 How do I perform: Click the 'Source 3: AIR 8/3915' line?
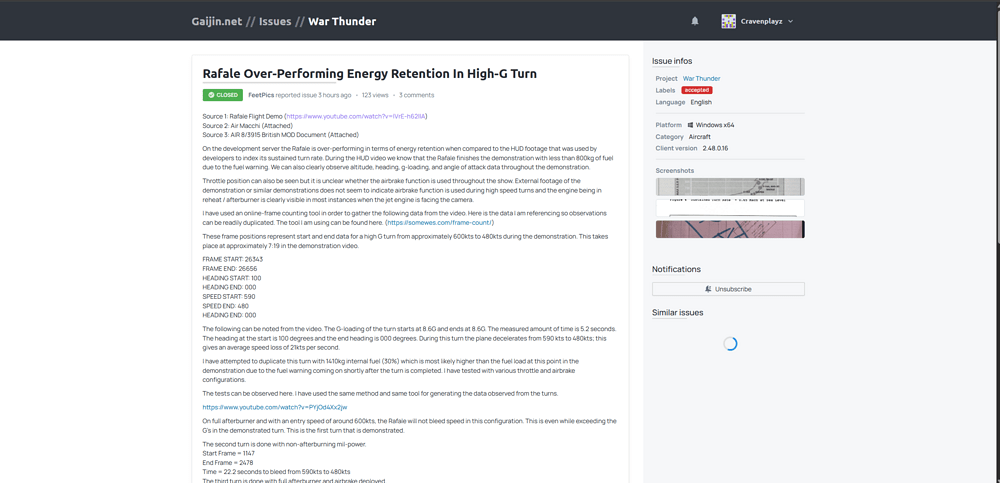coord(281,135)
